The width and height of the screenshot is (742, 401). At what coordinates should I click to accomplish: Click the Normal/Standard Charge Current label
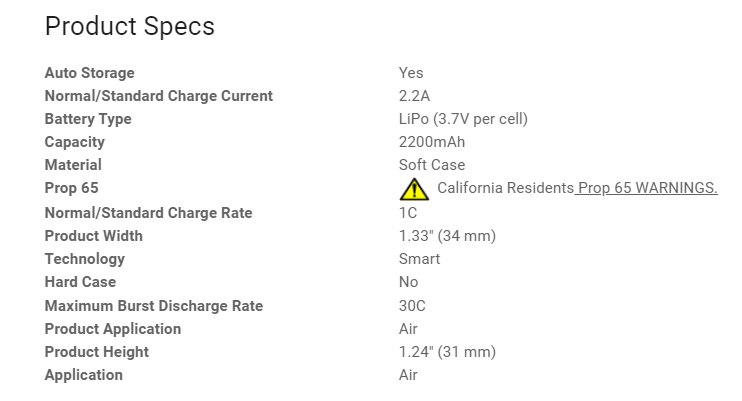pyautogui.click(x=159, y=96)
